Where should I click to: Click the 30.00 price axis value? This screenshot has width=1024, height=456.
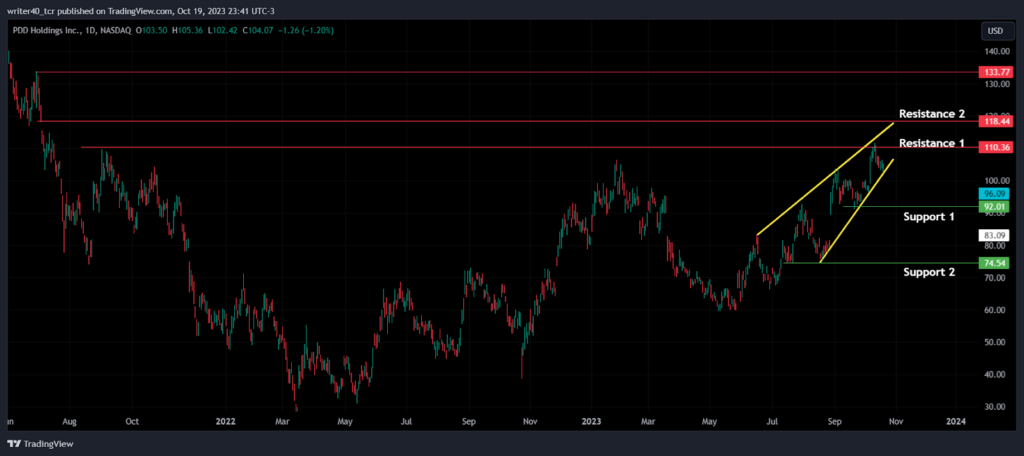point(994,407)
